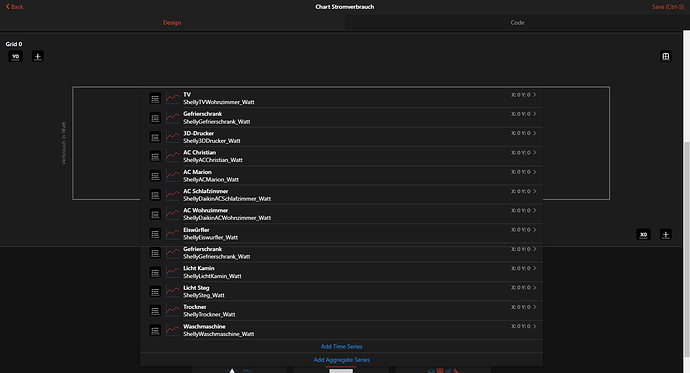Screen dimensions: 690x373
Task: Click the line chart icon of Eiswürfler
Action: 173,234
